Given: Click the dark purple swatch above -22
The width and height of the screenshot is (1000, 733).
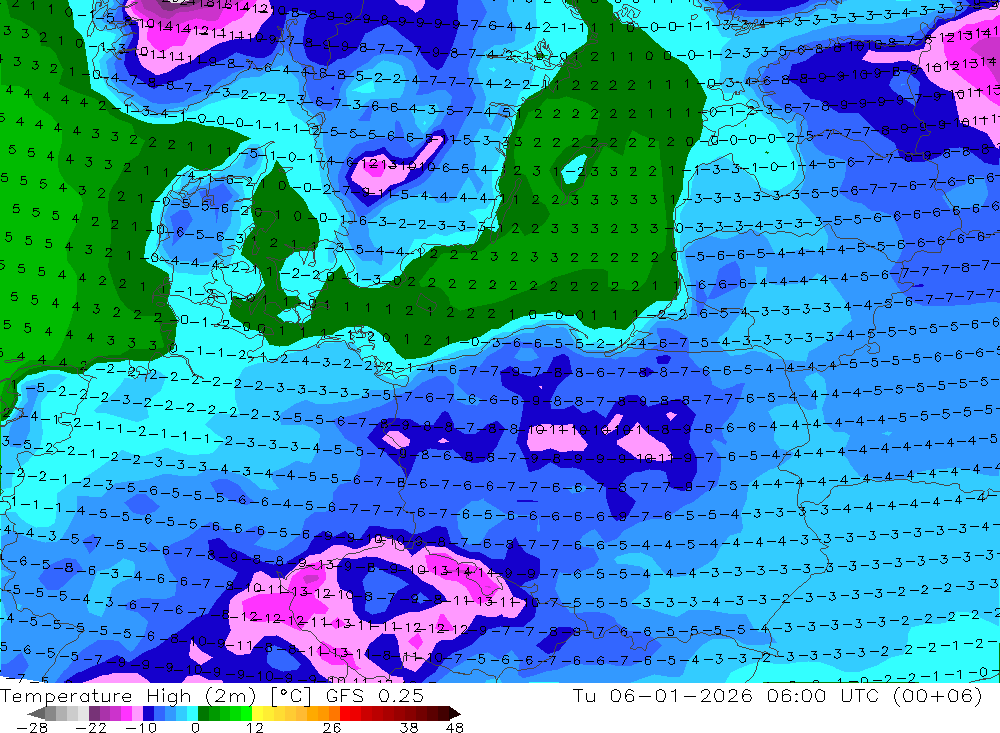Looking at the screenshot, I should 94,714.
